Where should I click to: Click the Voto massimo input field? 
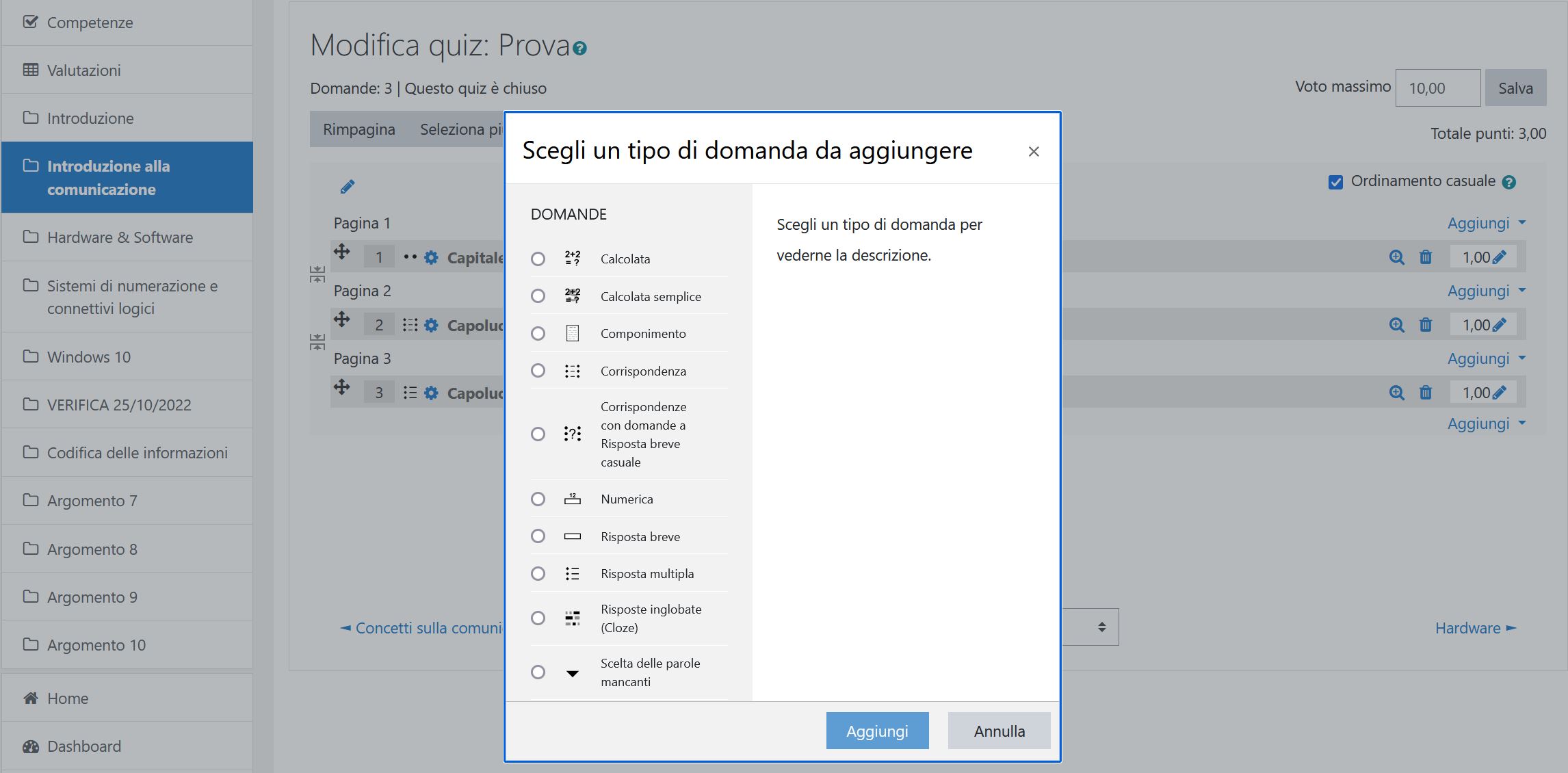tap(1437, 88)
